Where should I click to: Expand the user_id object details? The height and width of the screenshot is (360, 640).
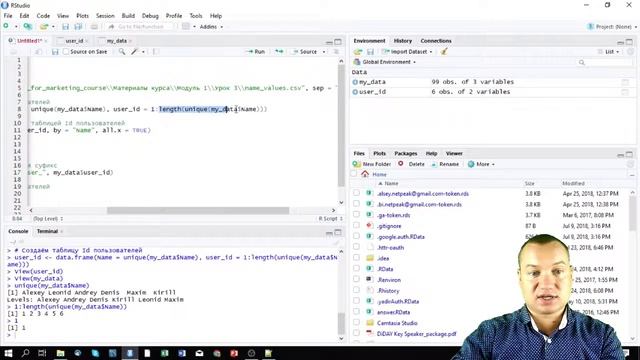coord(355,92)
